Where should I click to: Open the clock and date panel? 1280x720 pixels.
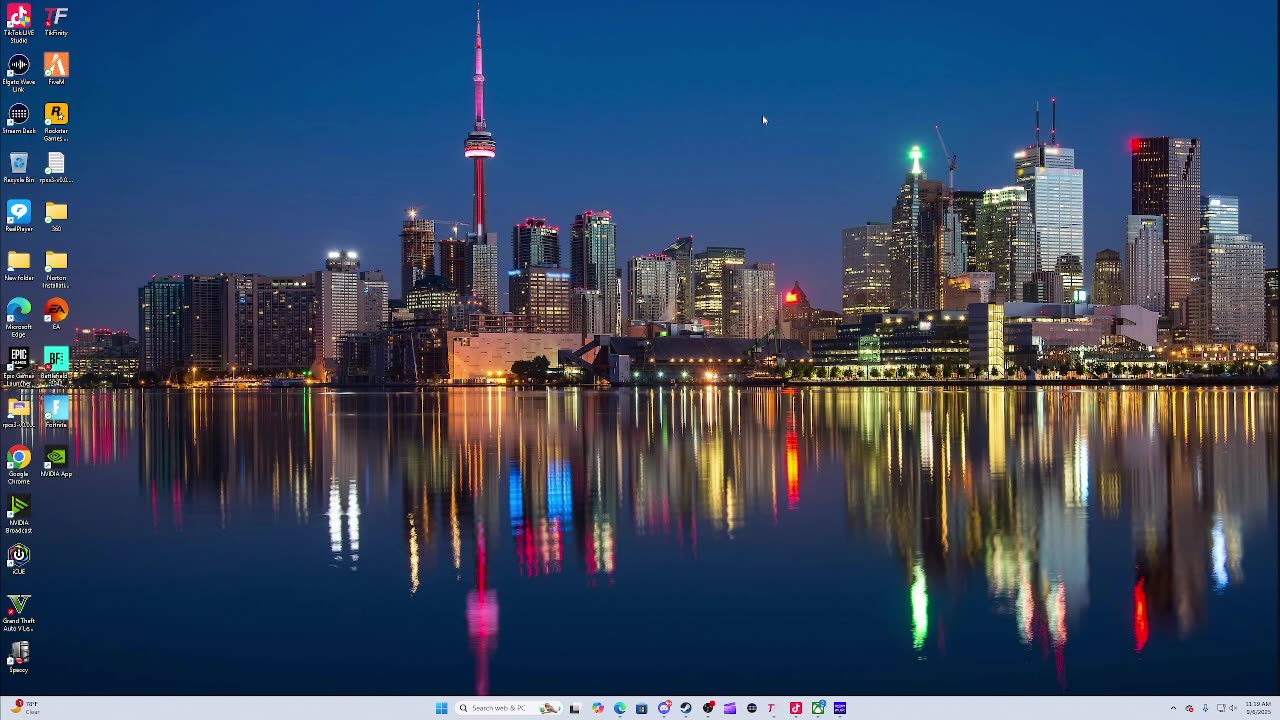pyautogui.click(x=1258, y=708)
